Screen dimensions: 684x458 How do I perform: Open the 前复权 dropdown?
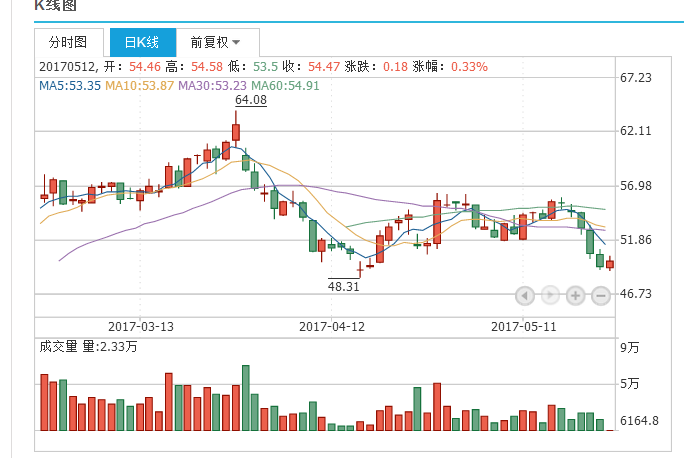(218, 42)
